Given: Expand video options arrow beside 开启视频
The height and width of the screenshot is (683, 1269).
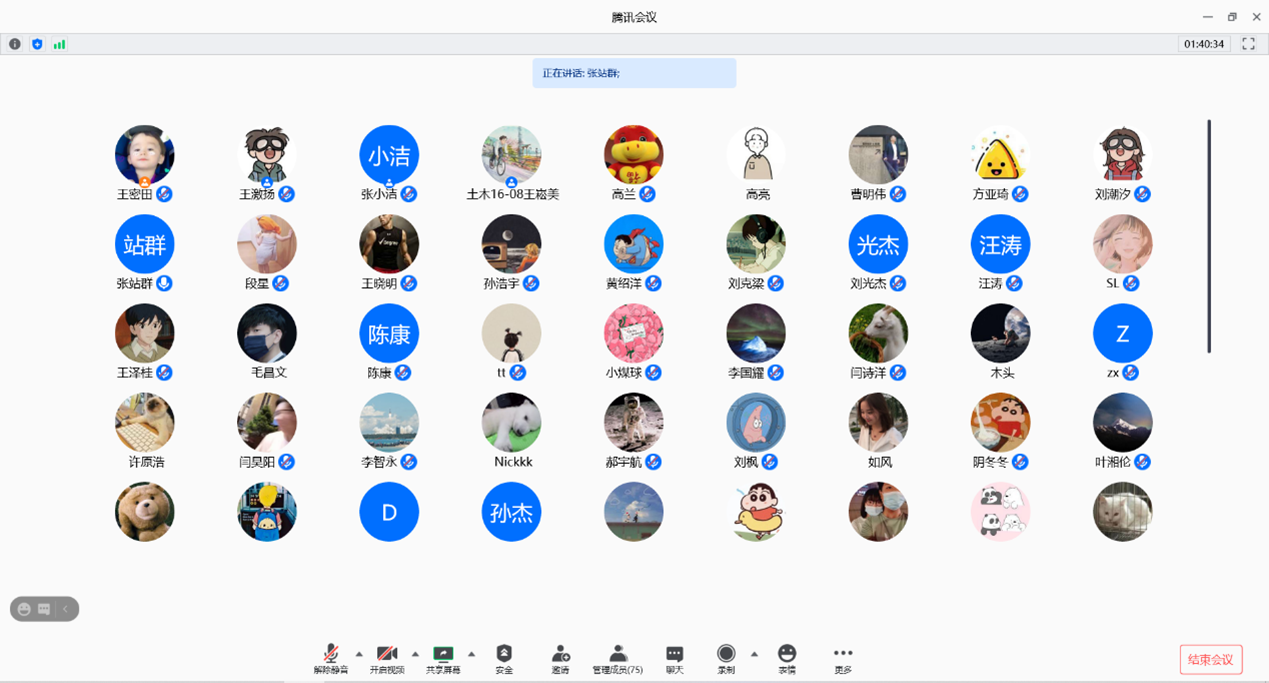Looking at the screenshot, I should point(415,654).
